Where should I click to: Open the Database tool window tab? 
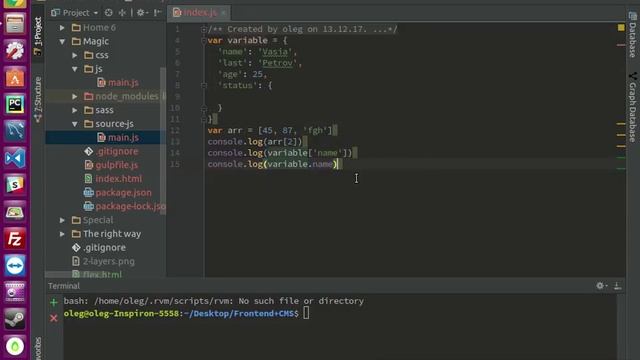[633, 34]
